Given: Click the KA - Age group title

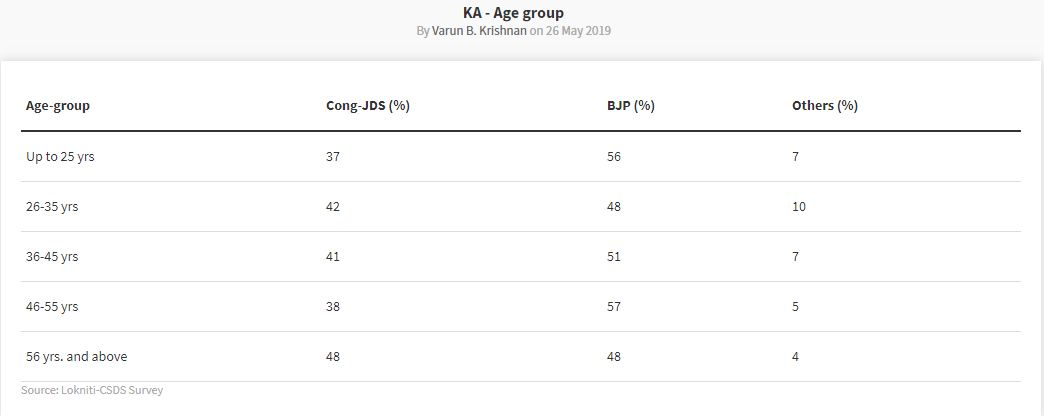Looking at the screenshot, I should pyautogui.click(x=513, y=13).
